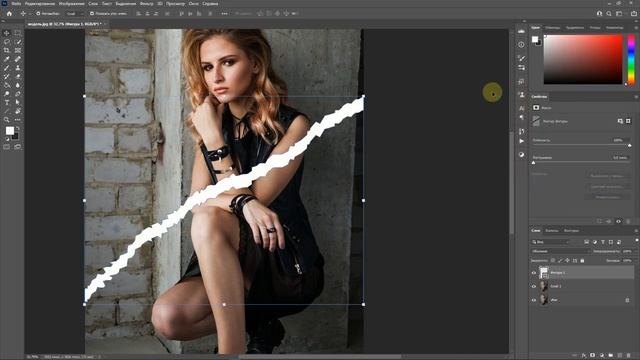Select the Crop tool
This screenshot has height=360, width=640.
click(7, 50)
